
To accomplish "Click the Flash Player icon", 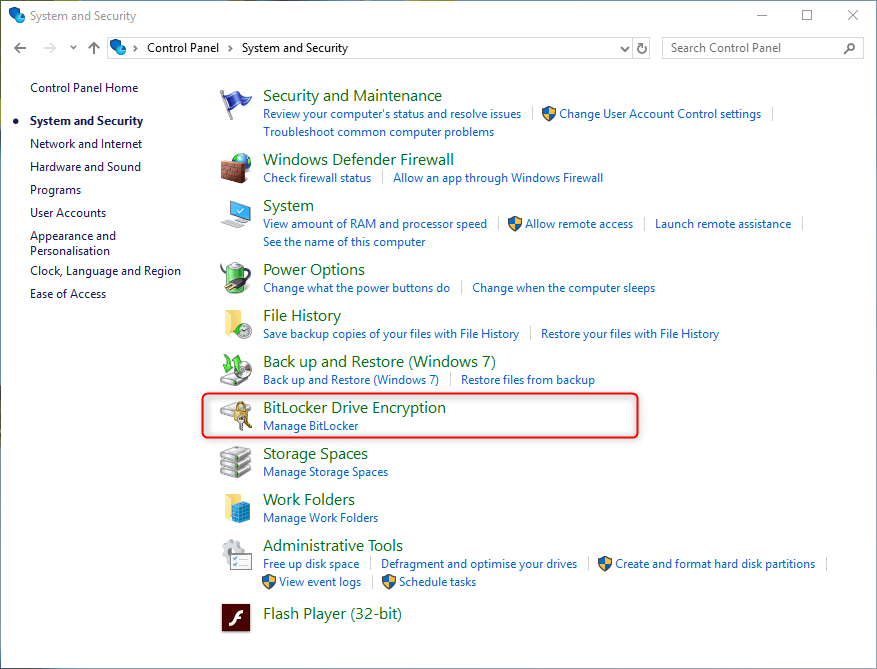I will tap(235, 617).
